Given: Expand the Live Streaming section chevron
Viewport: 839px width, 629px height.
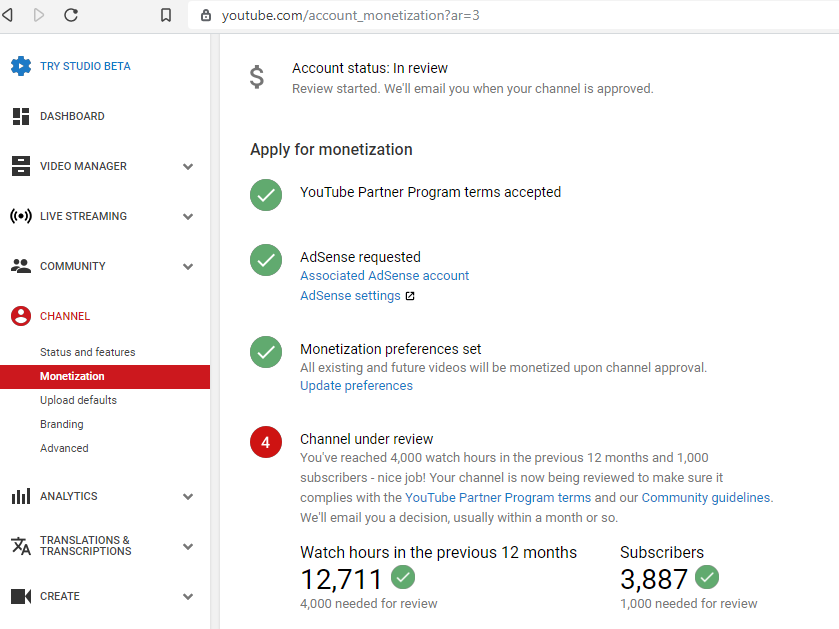Looking at the screenshot, I should pyautogui.click(x=188, y=217).
